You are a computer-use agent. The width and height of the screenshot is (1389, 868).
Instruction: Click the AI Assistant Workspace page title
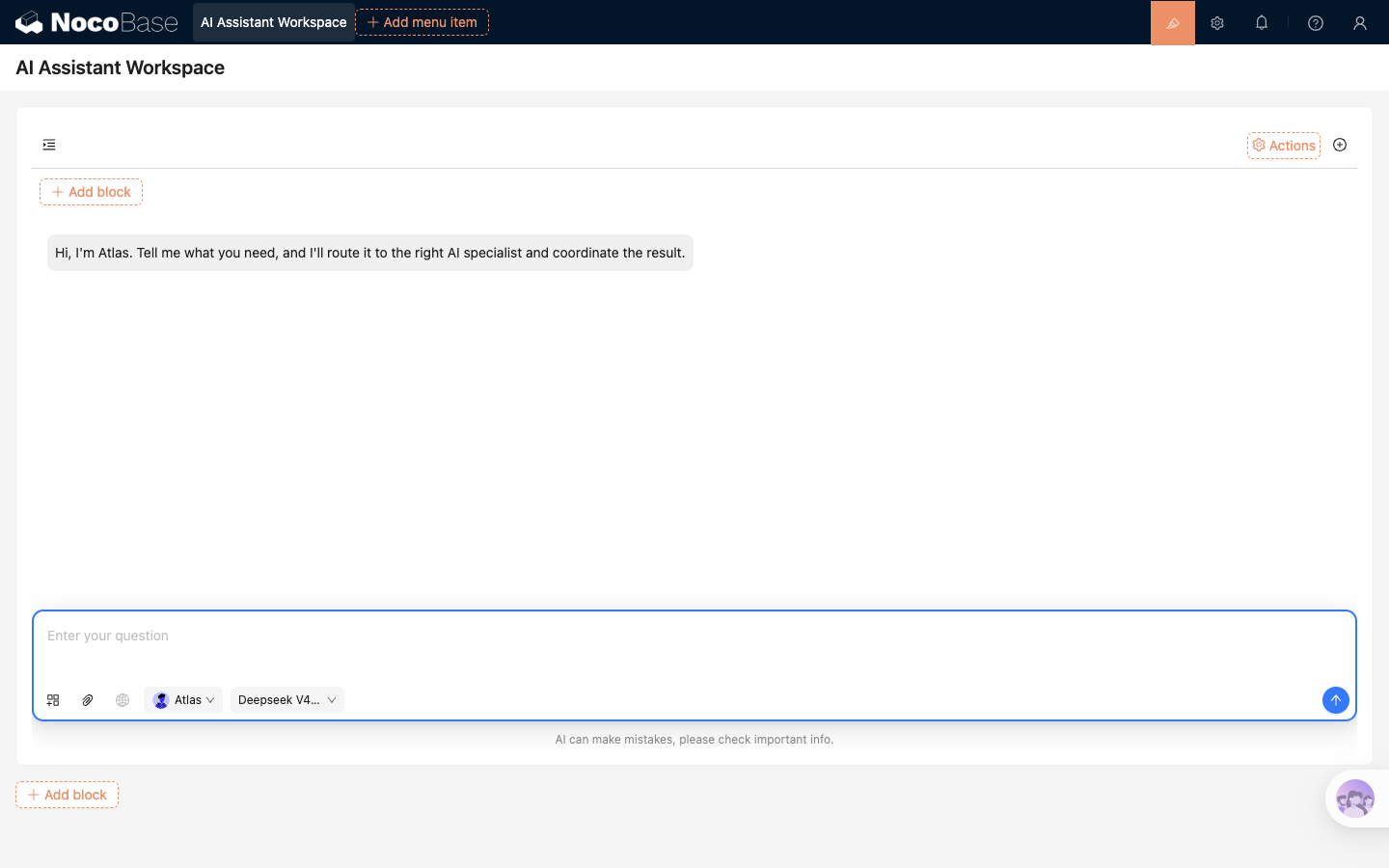(x=121, y=68)
